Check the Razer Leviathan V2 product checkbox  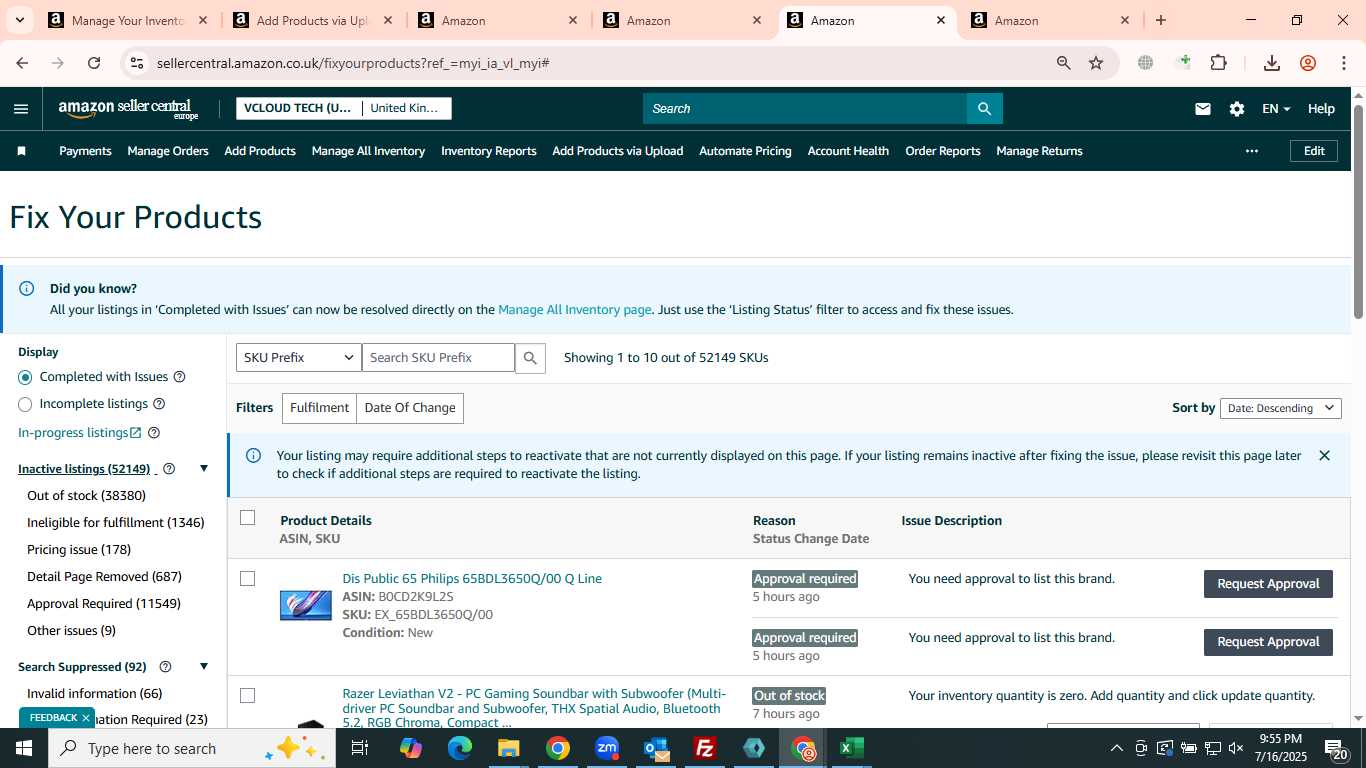point(248,696)
